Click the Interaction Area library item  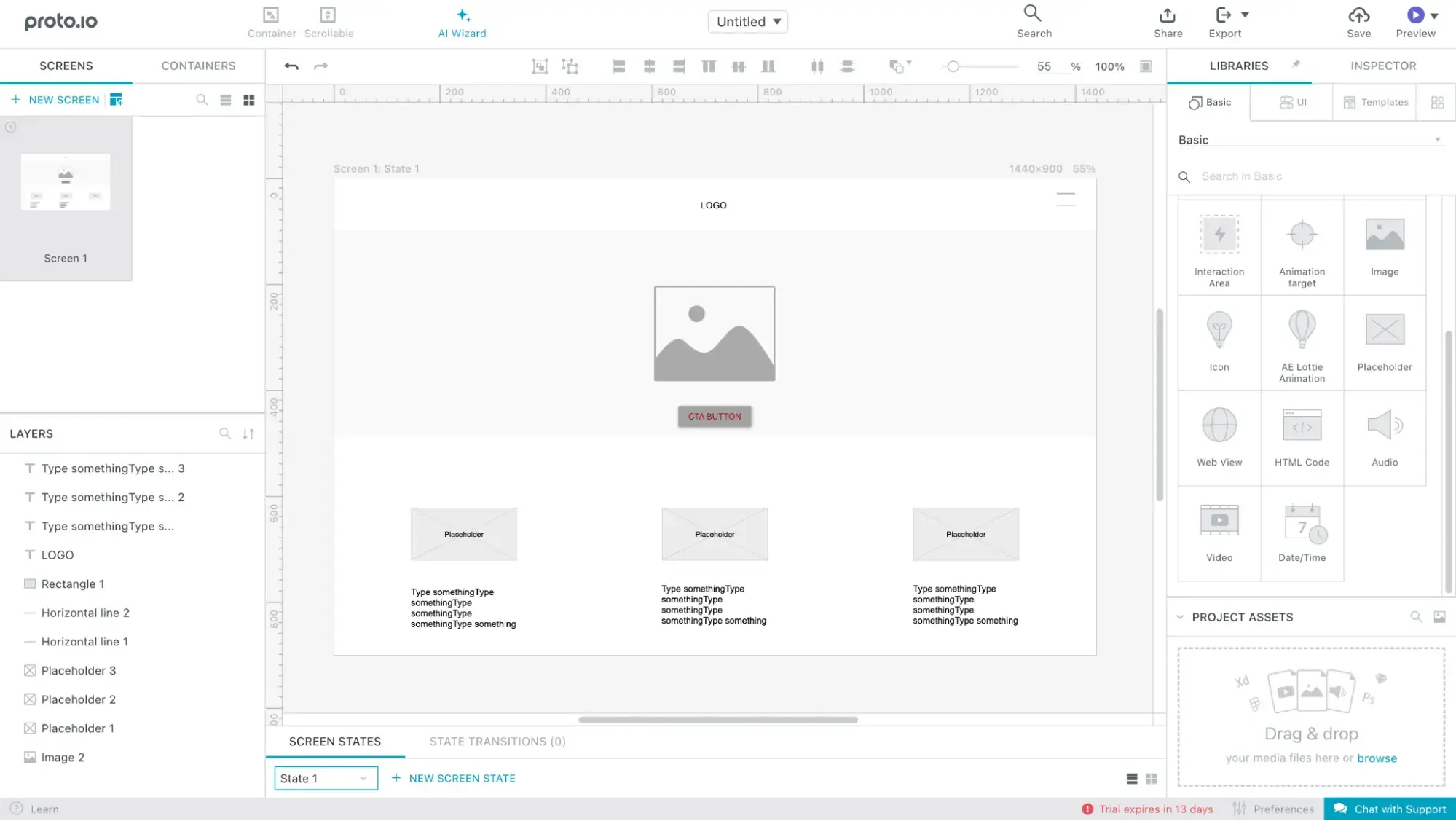(x=1219, y=248)
